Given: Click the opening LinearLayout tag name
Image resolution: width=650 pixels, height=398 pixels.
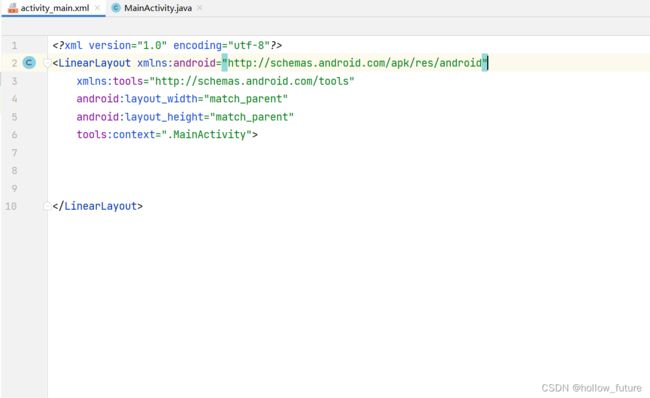Looking at the screenshot, I should point(95,63).
